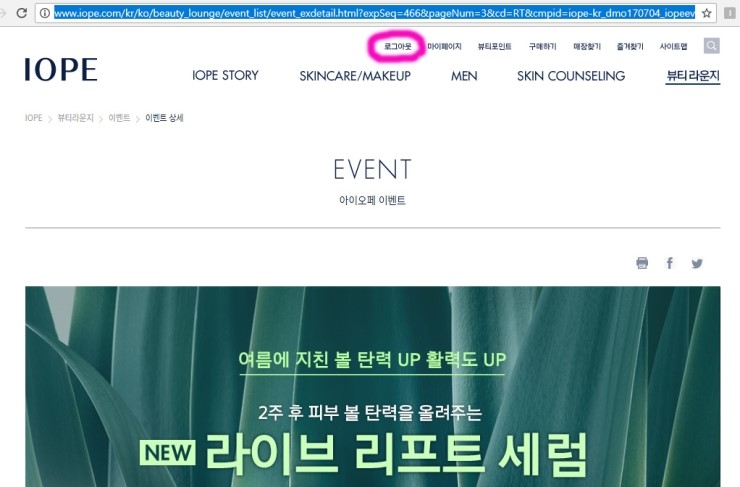The width and height of the screenshot is (740, 487).
Task: Open IOPE STORY menu
Action: click(225, 76)
